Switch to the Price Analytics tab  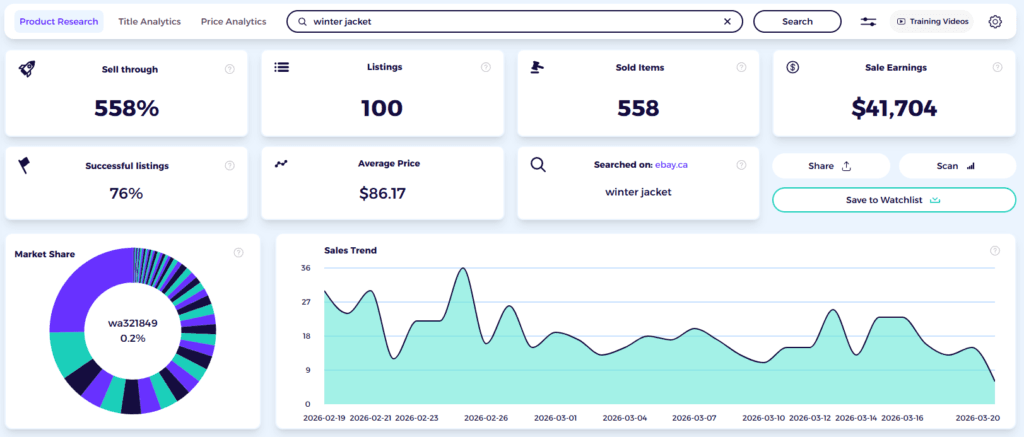233,21
